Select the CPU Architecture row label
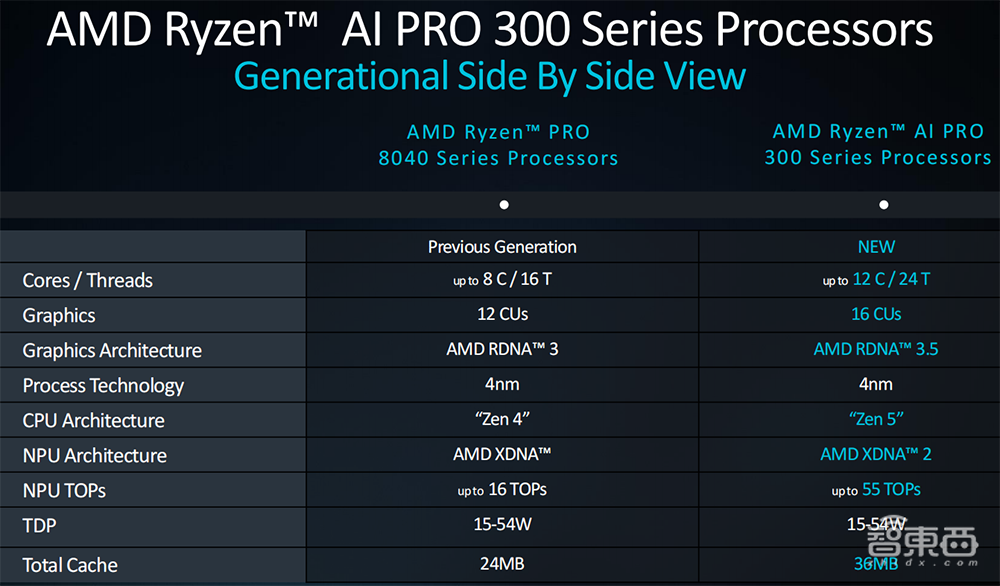The height and width of the screenshot is (586, 1000). pyautogui.click(x=93, y=421)
